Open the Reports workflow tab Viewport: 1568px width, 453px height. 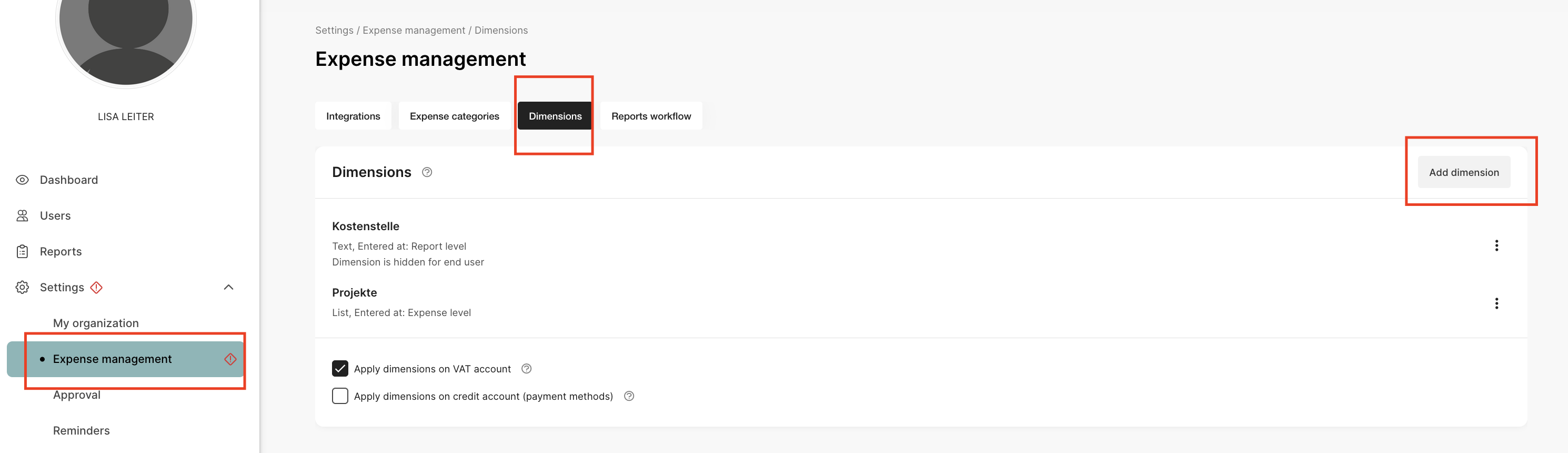[x=651, y=116]
